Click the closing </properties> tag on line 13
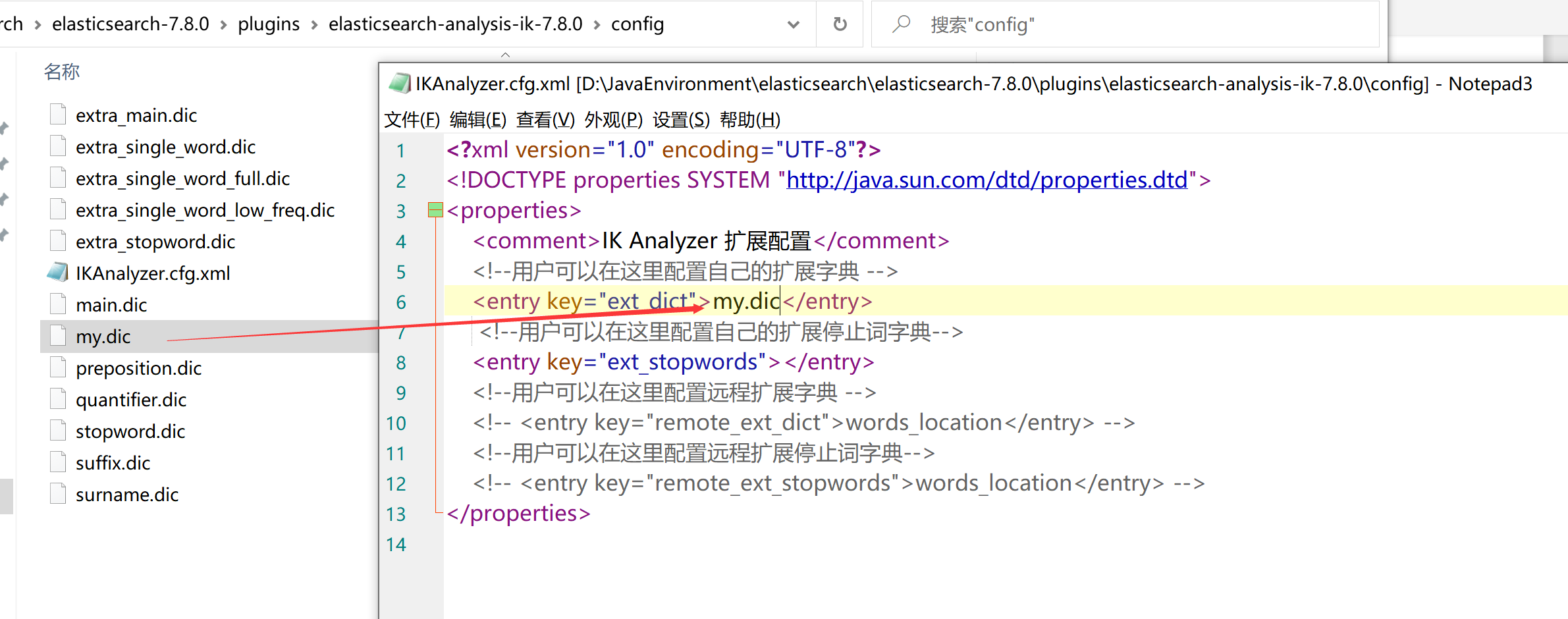Image resolution: width=1568 pixels, height=619 pixels. pyautogui.click(x=518, y=514)
